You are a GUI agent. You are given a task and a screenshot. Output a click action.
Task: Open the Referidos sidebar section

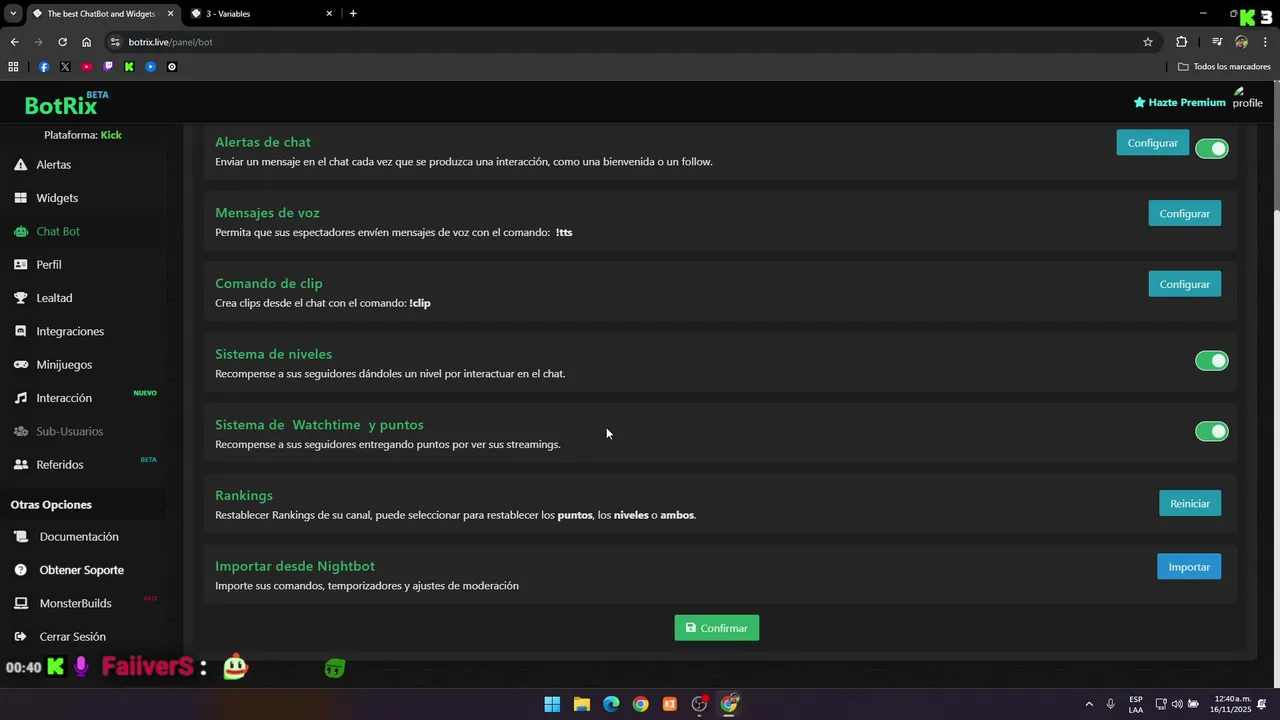(59, 465)
